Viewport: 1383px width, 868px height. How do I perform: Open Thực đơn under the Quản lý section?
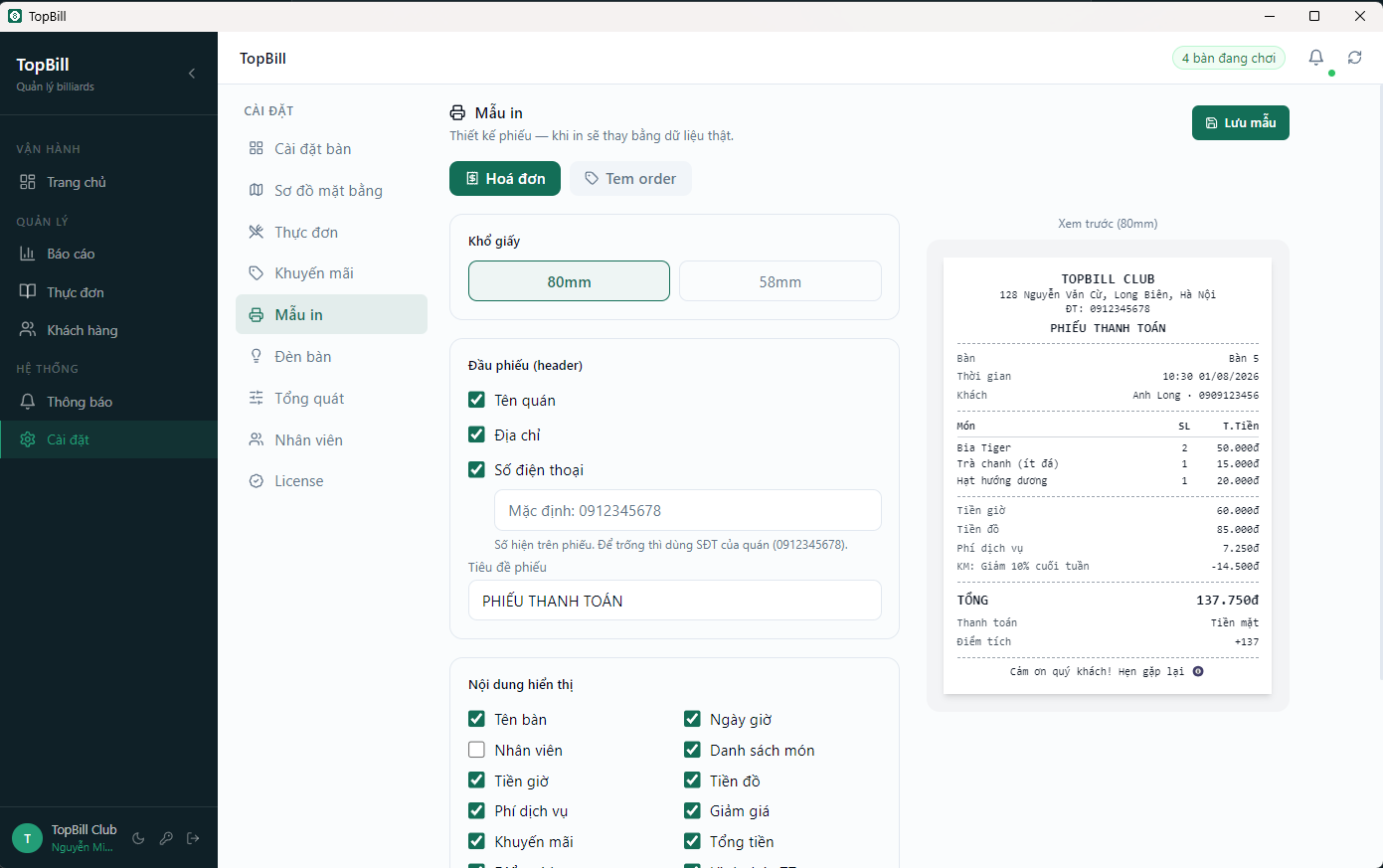pos(108,292)
